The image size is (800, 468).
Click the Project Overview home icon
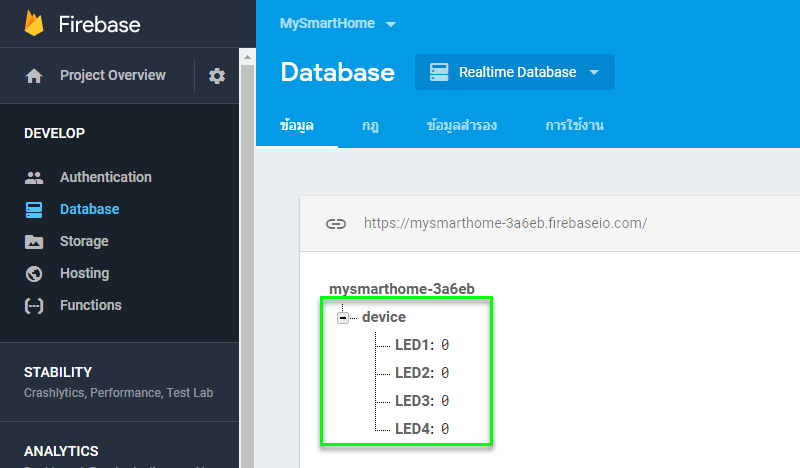click(34, 76)
